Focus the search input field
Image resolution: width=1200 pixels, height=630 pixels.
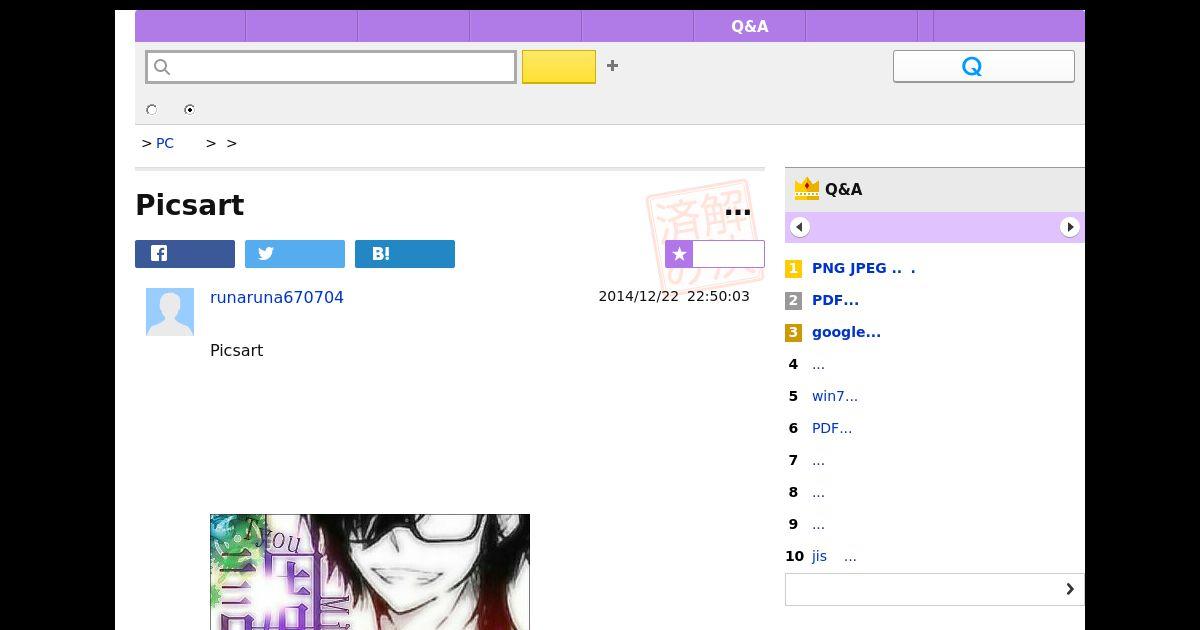click(331, 67)
